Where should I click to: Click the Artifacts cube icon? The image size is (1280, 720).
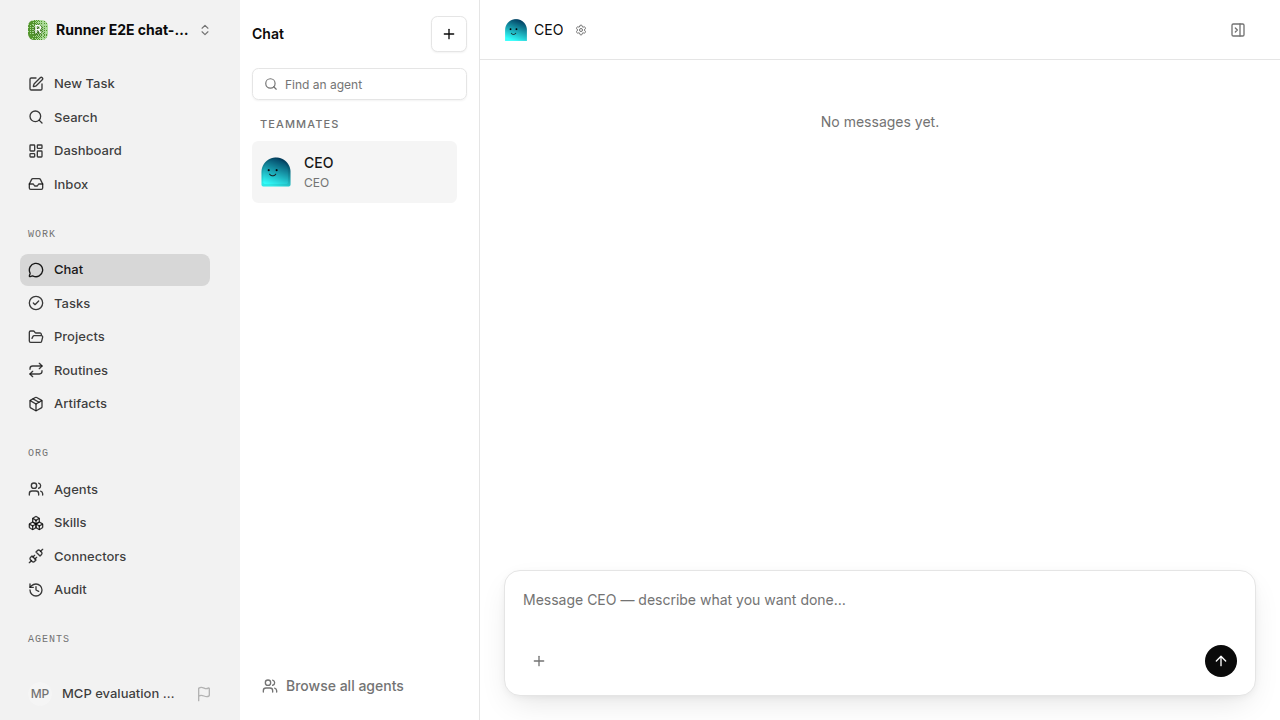(x=36, y=403)
